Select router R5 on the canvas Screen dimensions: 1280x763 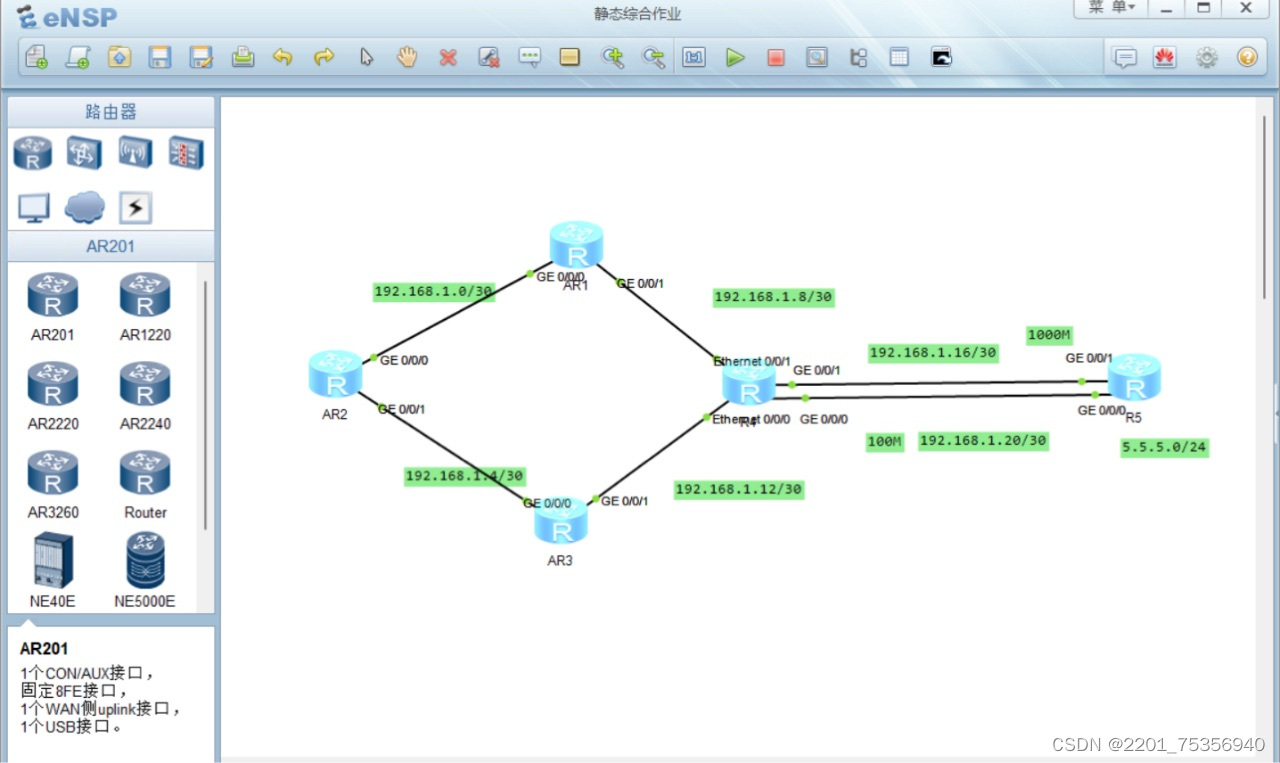[1134, 377]
